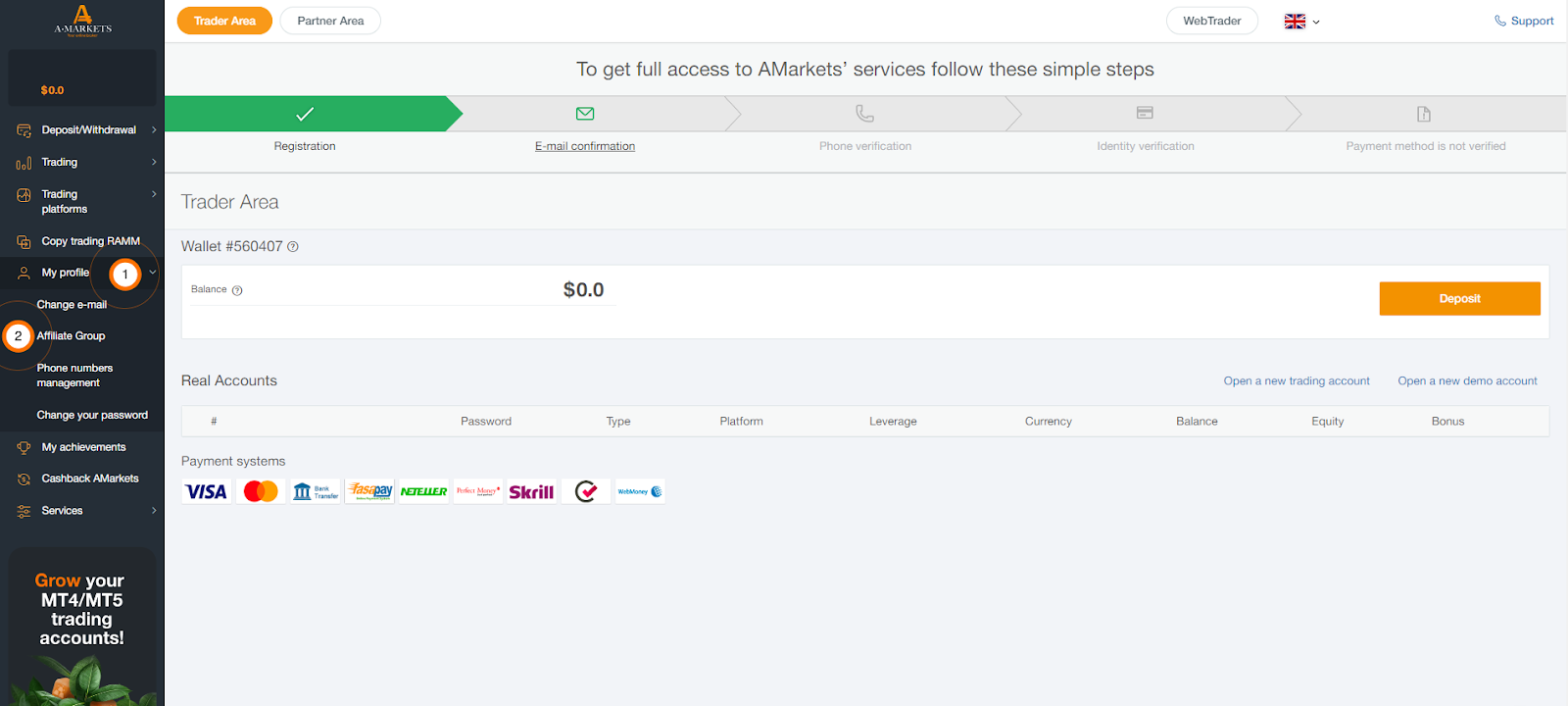
Task: Click the Bonus column header
Action: click(1447, 422)
